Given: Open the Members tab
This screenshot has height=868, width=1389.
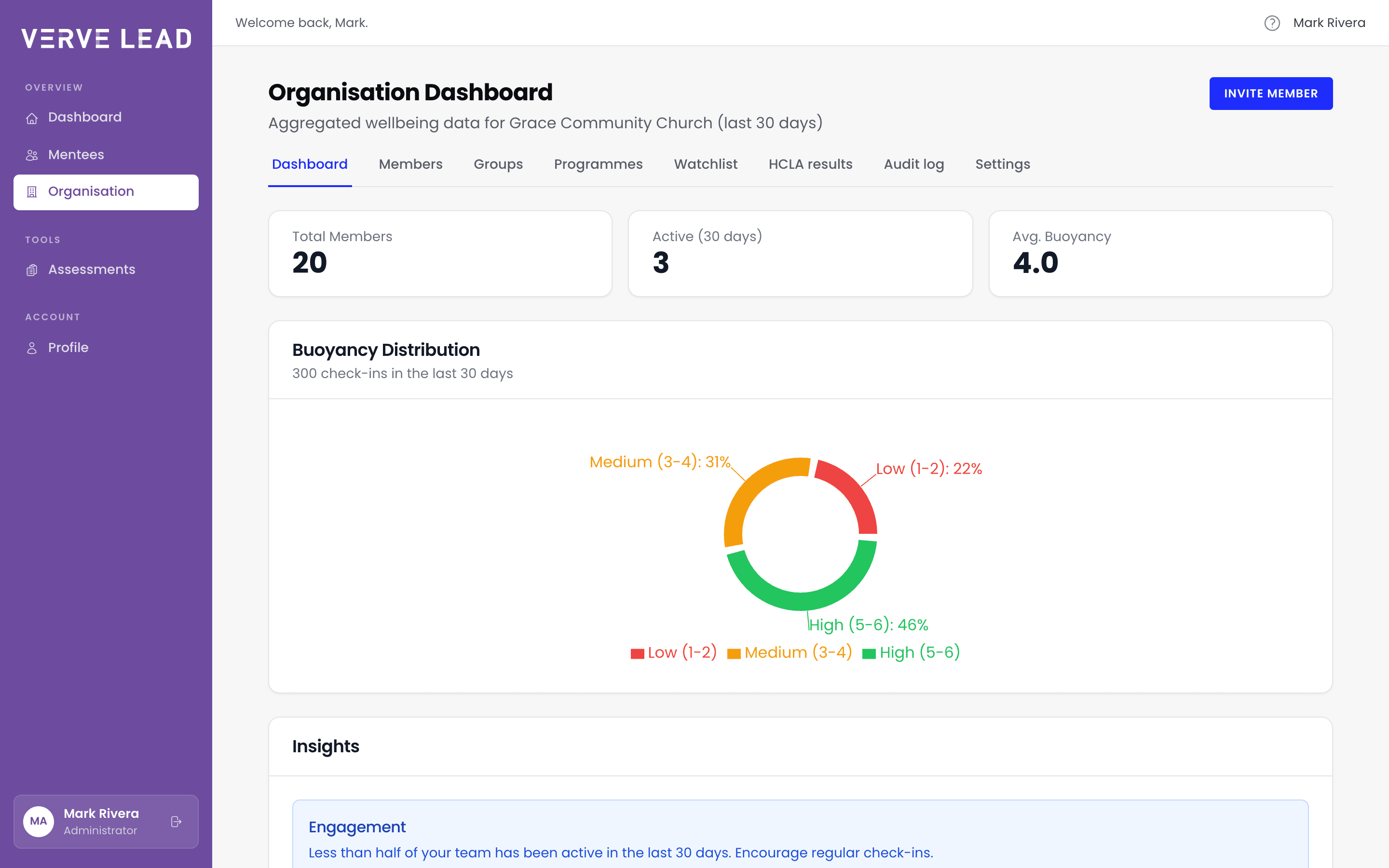Looking at the screenshot, I should [410, 164].
